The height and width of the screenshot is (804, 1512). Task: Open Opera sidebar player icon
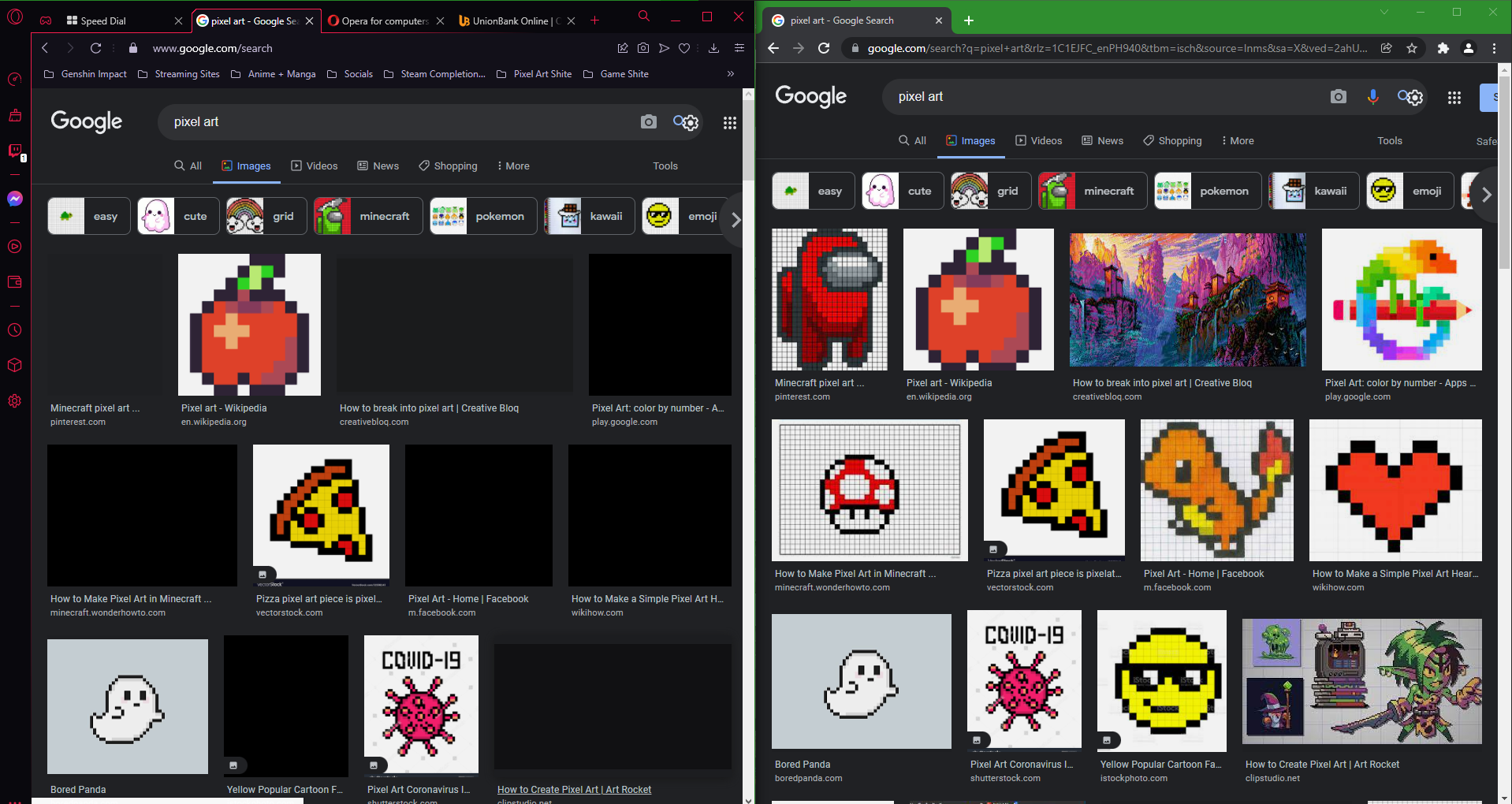point(15,247)
